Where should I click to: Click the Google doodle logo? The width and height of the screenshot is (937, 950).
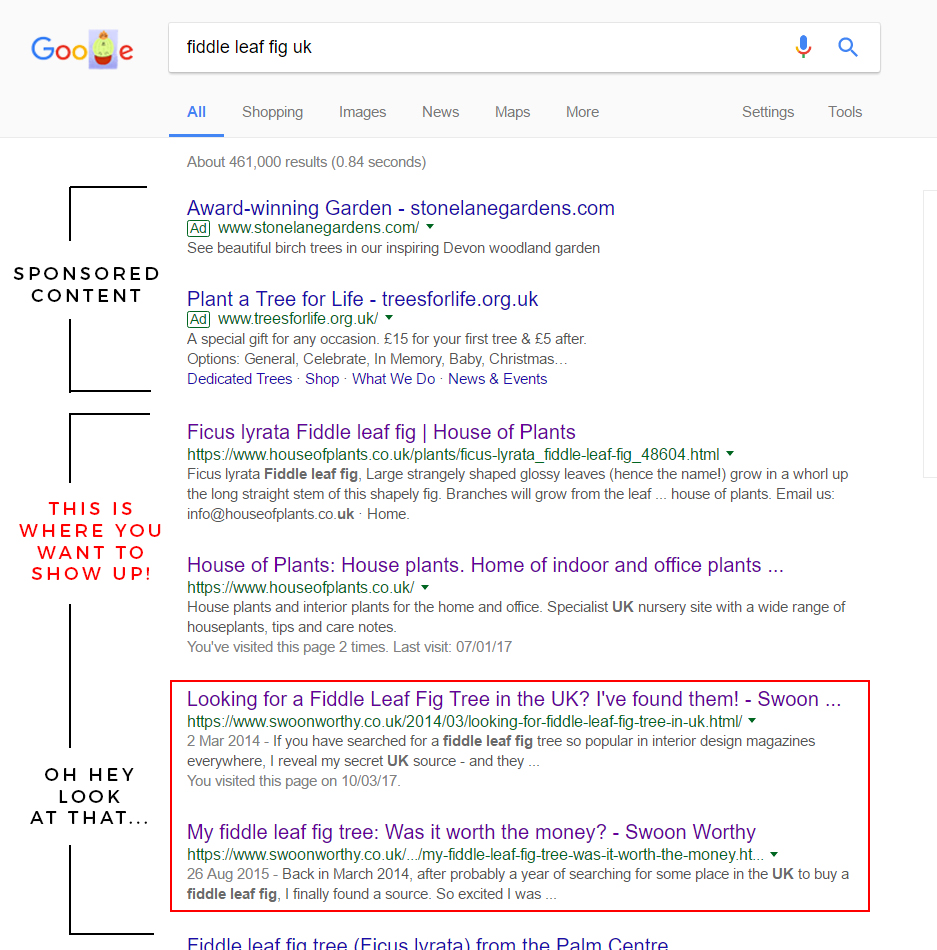point(82,49)
